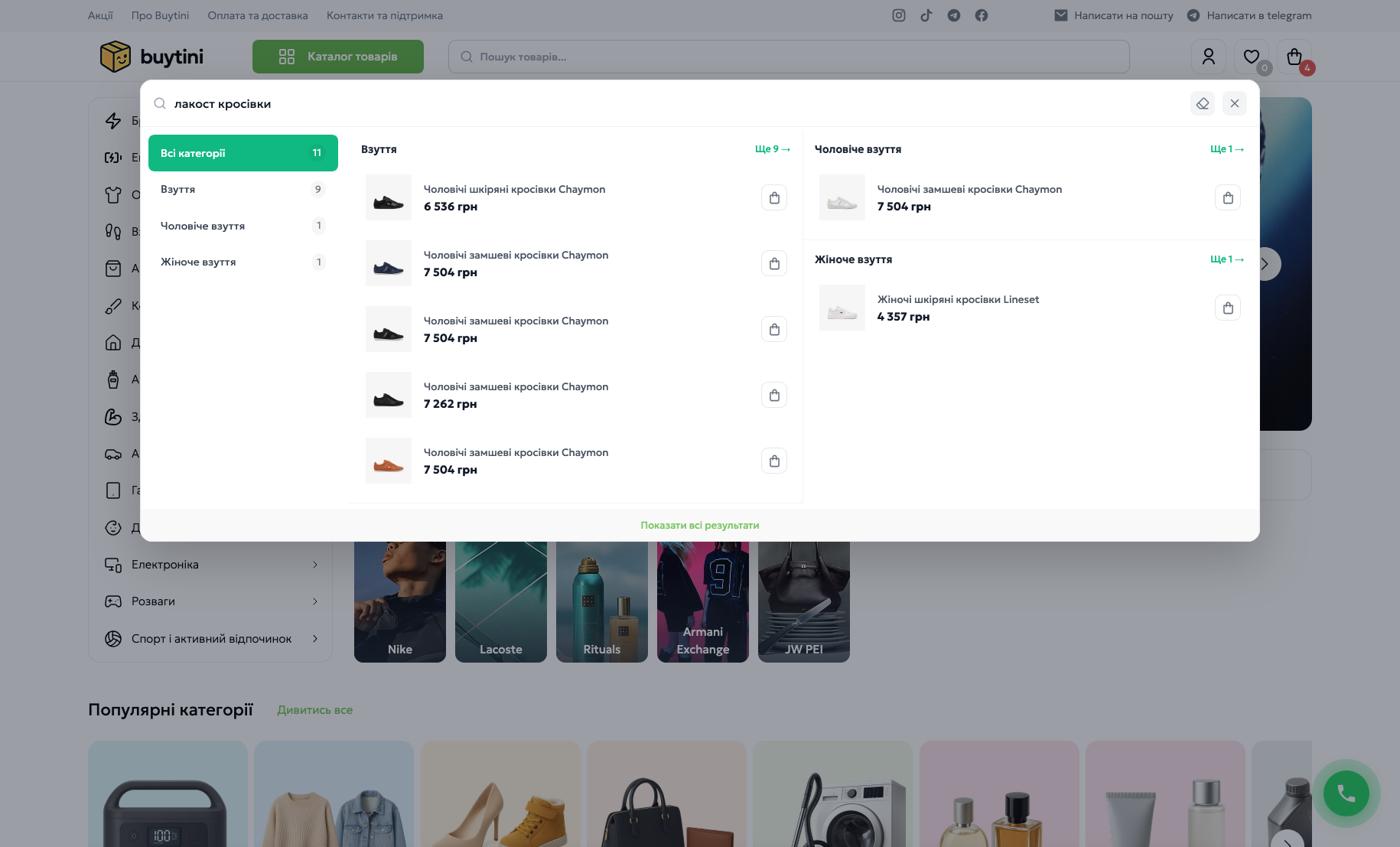Screen dimensions: 1400x847
Task: Open the Facebook social icon
Action: pos(982,15)
